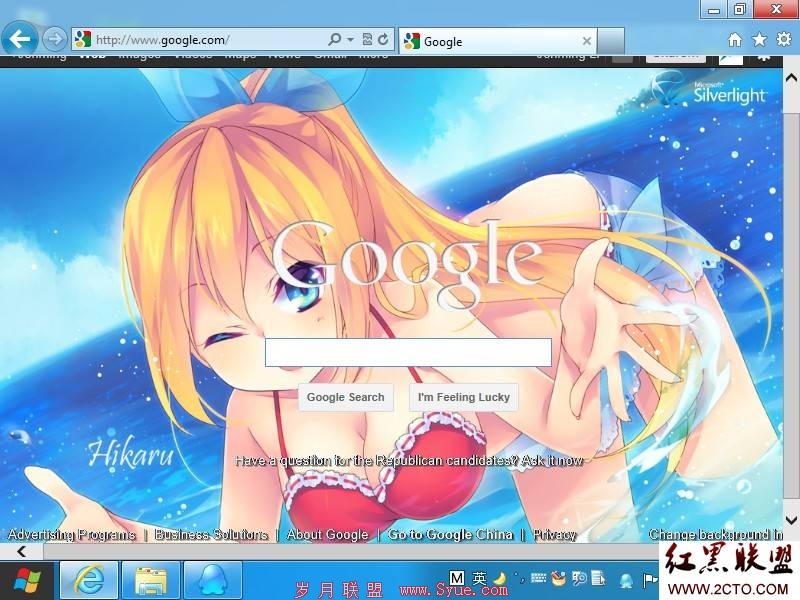Toggle the Compatibility View icon
The height and width of the screenshot is (600, 800).
[x=367, y=39]
